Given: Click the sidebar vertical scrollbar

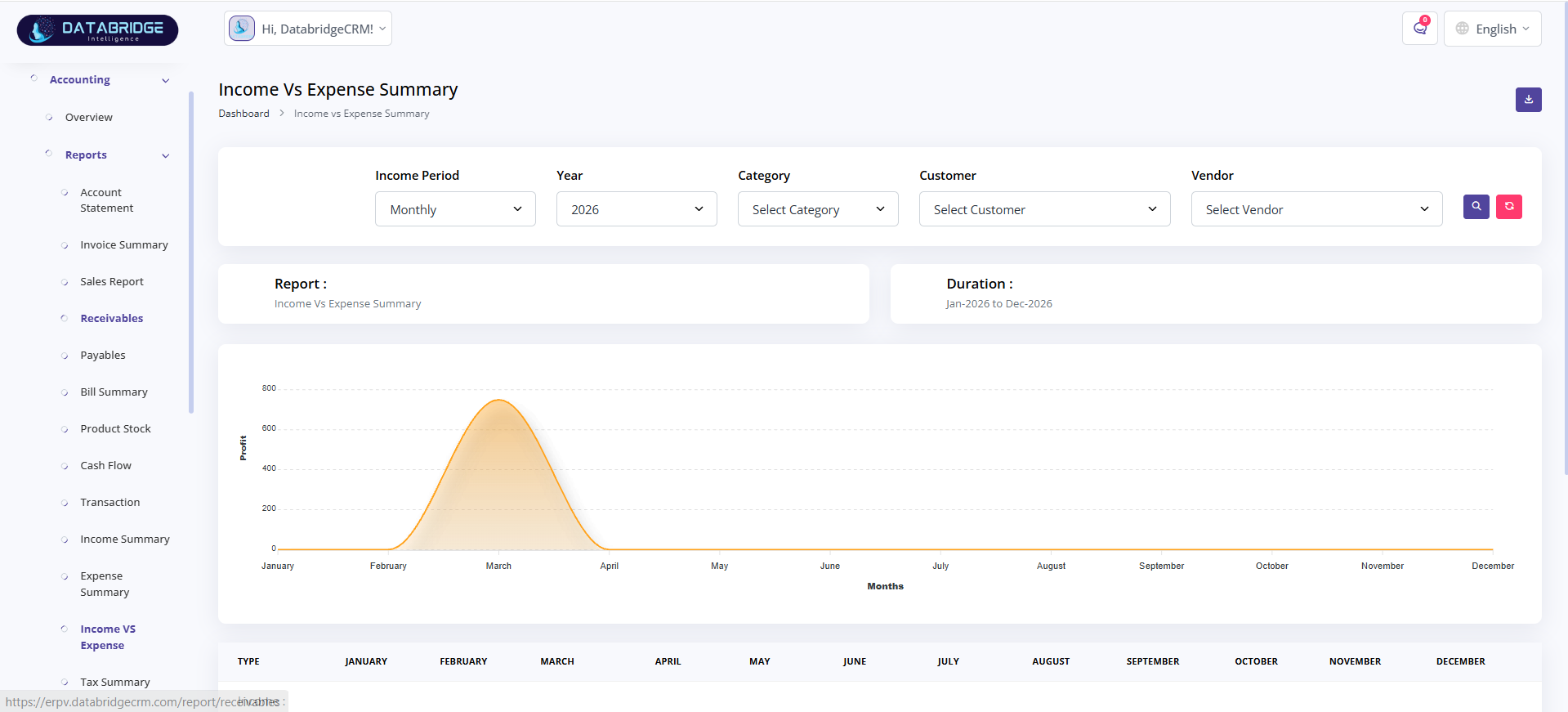Looking at the screenshot, I should click(191, 252).
